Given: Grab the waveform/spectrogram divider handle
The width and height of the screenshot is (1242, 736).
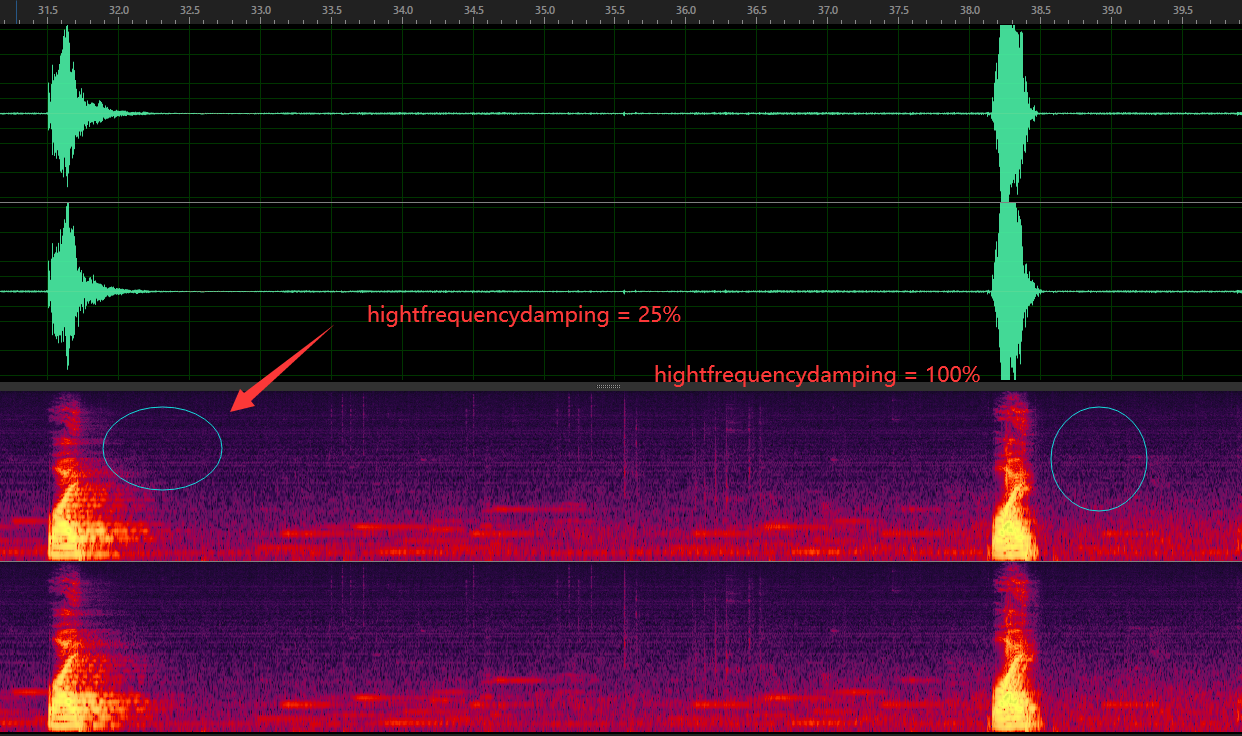Looking at the screenshot, I should point(608,386).
